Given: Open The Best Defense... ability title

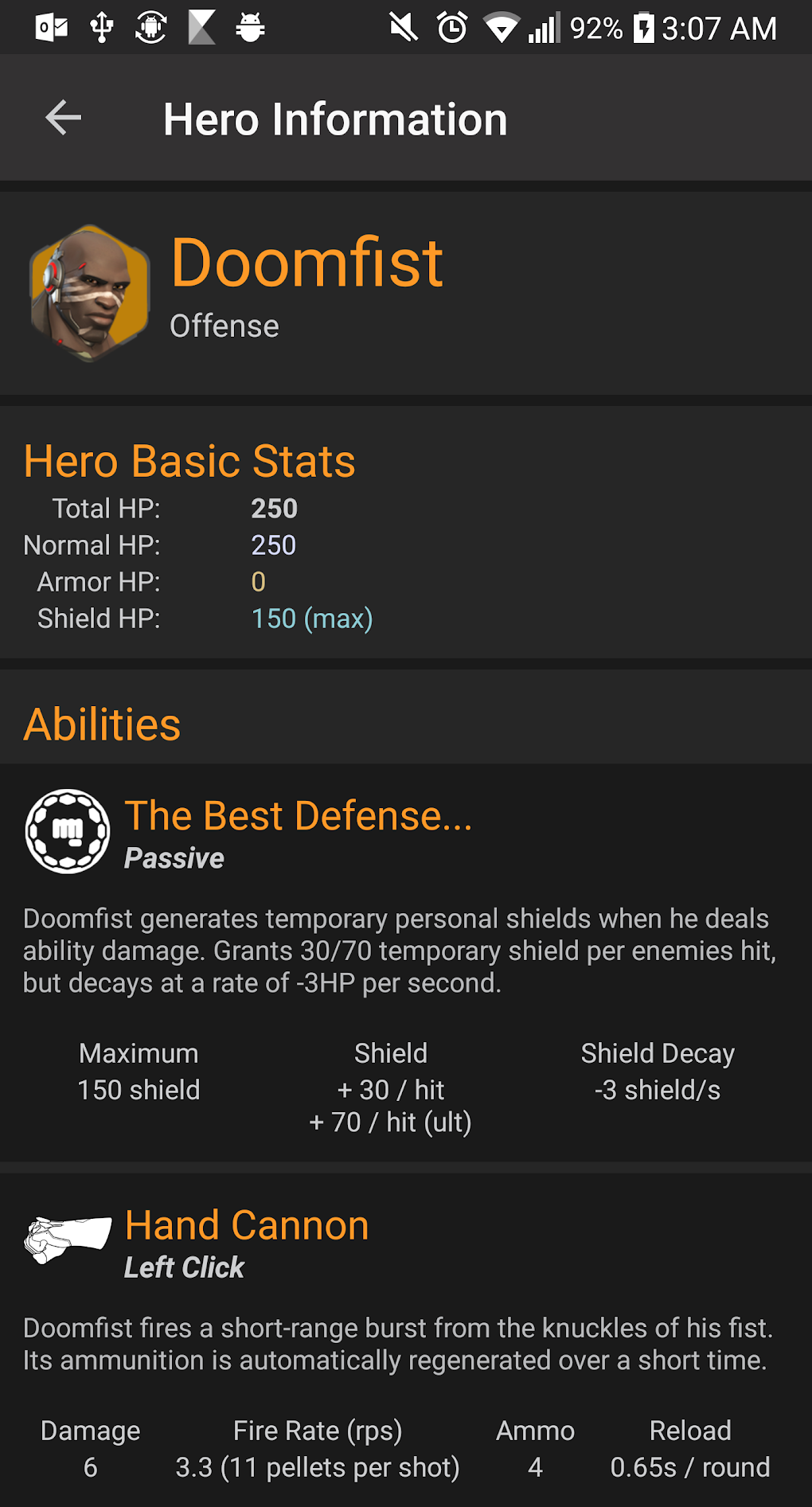Looking at the screenshot, I should 299,816.
